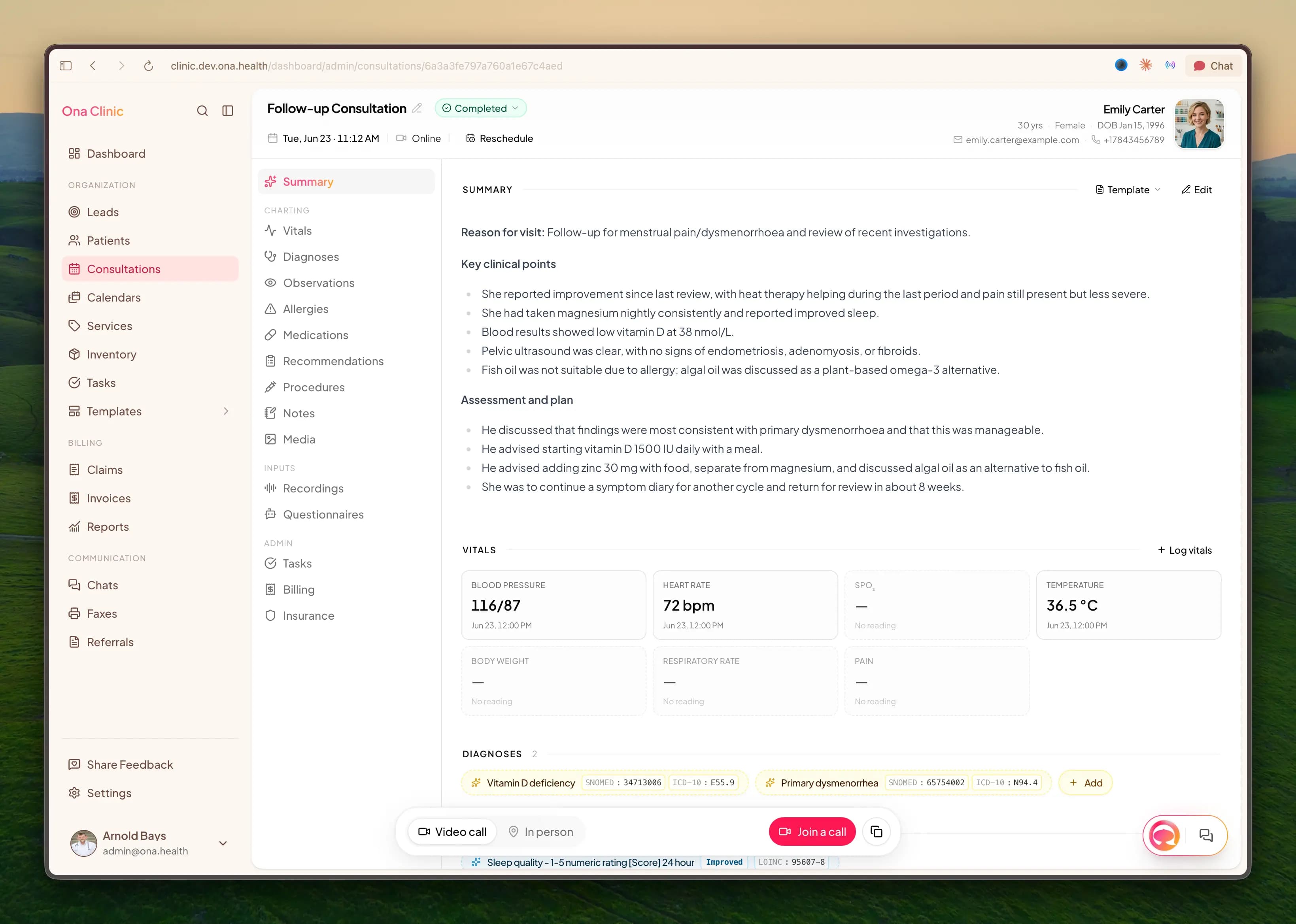Open Recordings under Inputs
This screenshot has height=924, width=1296.
click(346, 489)
